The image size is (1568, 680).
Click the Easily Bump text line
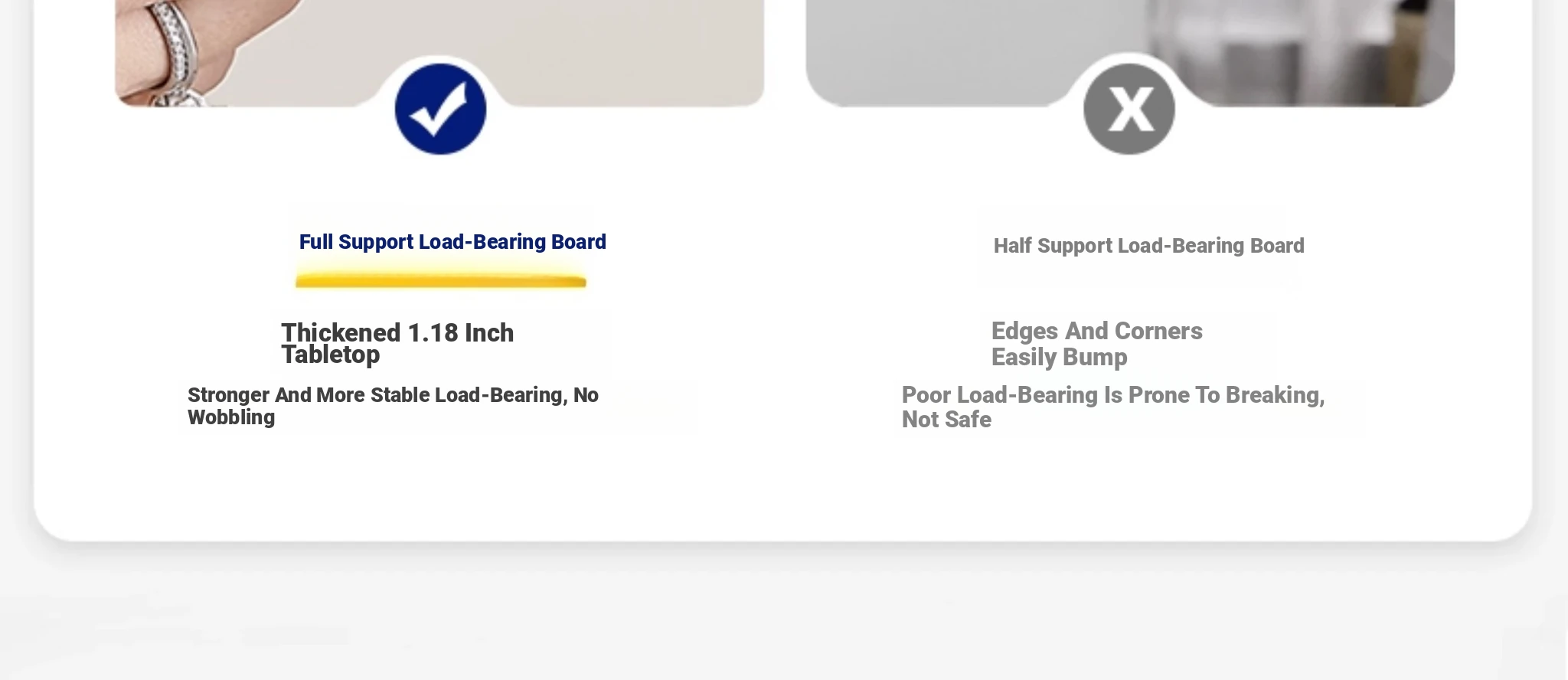tap(1059, 357)
